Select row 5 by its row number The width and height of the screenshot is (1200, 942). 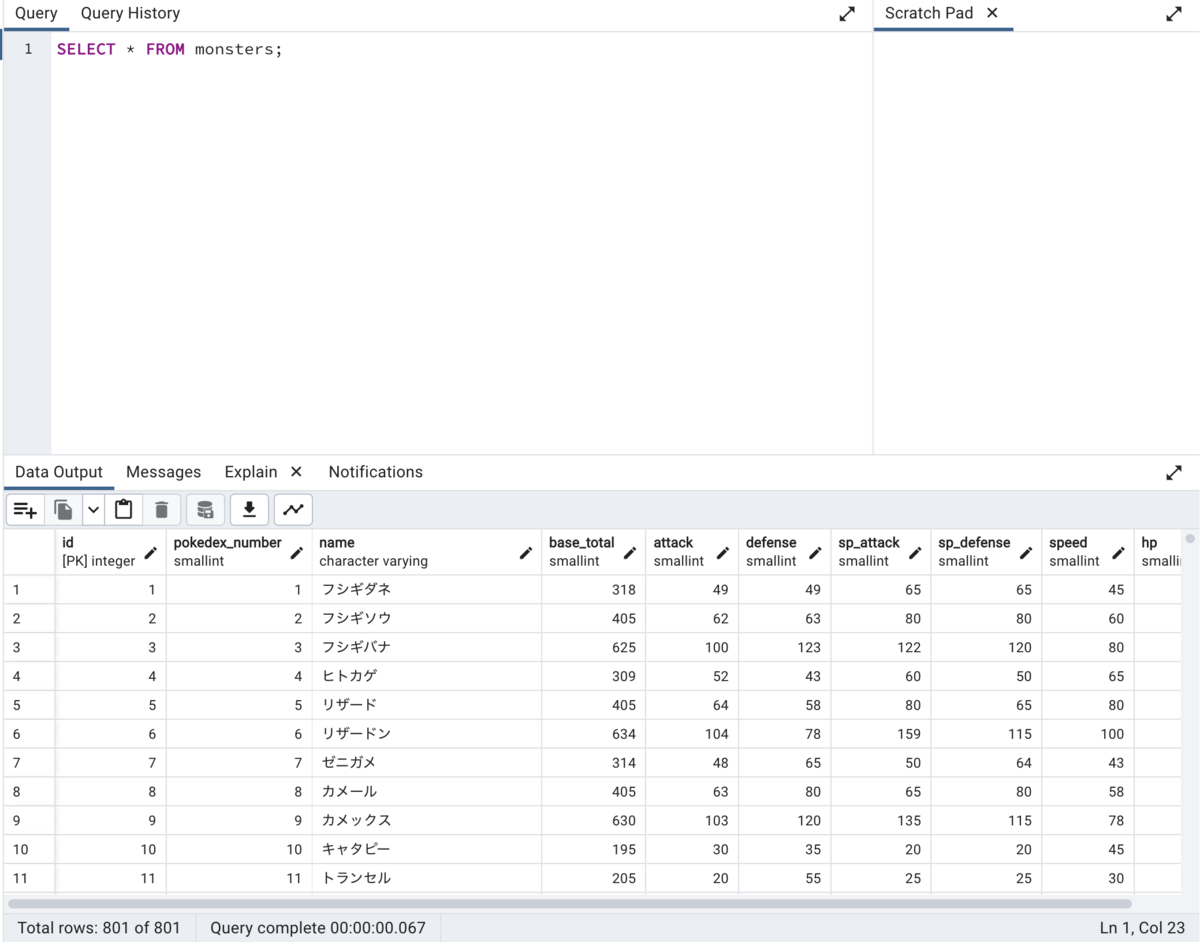(28, 705)
